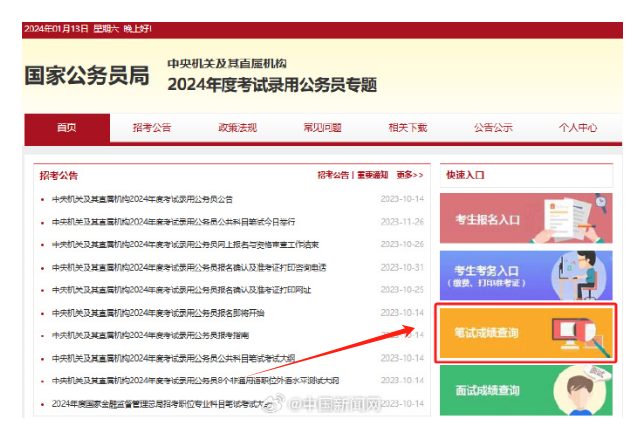Click the orange 笔试成绩查询 button

coord(526,333)
